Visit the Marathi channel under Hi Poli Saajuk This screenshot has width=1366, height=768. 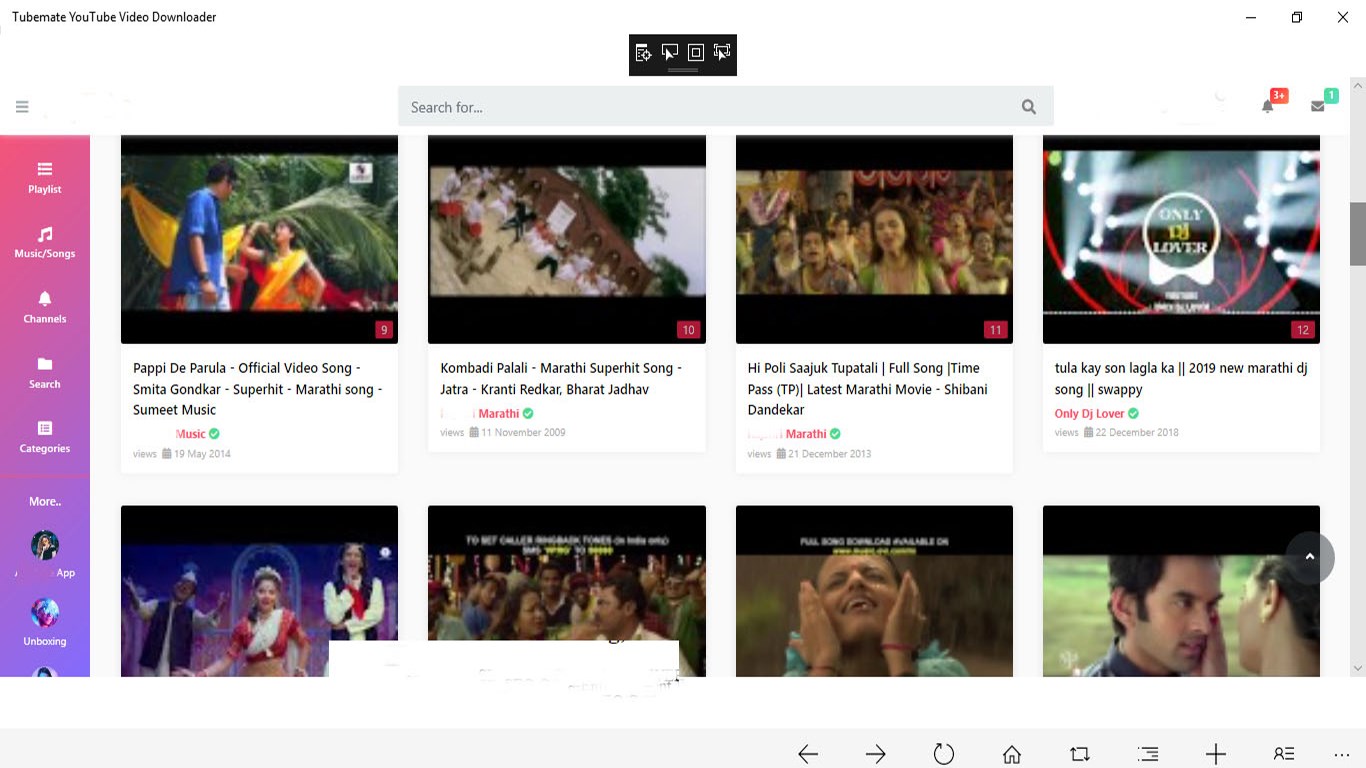[806, 434]
